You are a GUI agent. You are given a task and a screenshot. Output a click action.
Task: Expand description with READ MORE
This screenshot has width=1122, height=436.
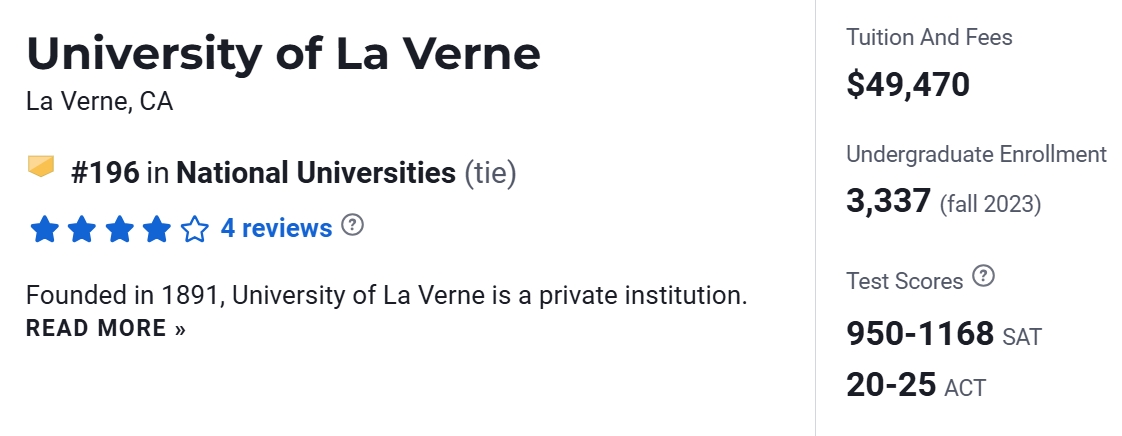tap(106, 328)
